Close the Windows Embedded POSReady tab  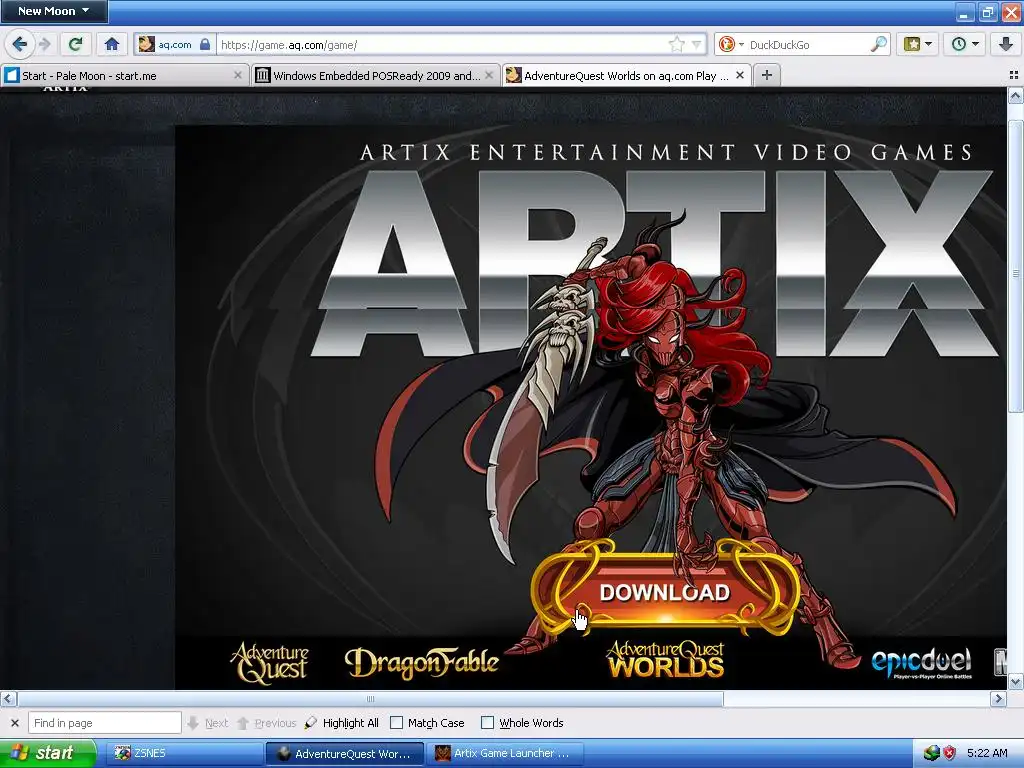(x=489, y=75)
